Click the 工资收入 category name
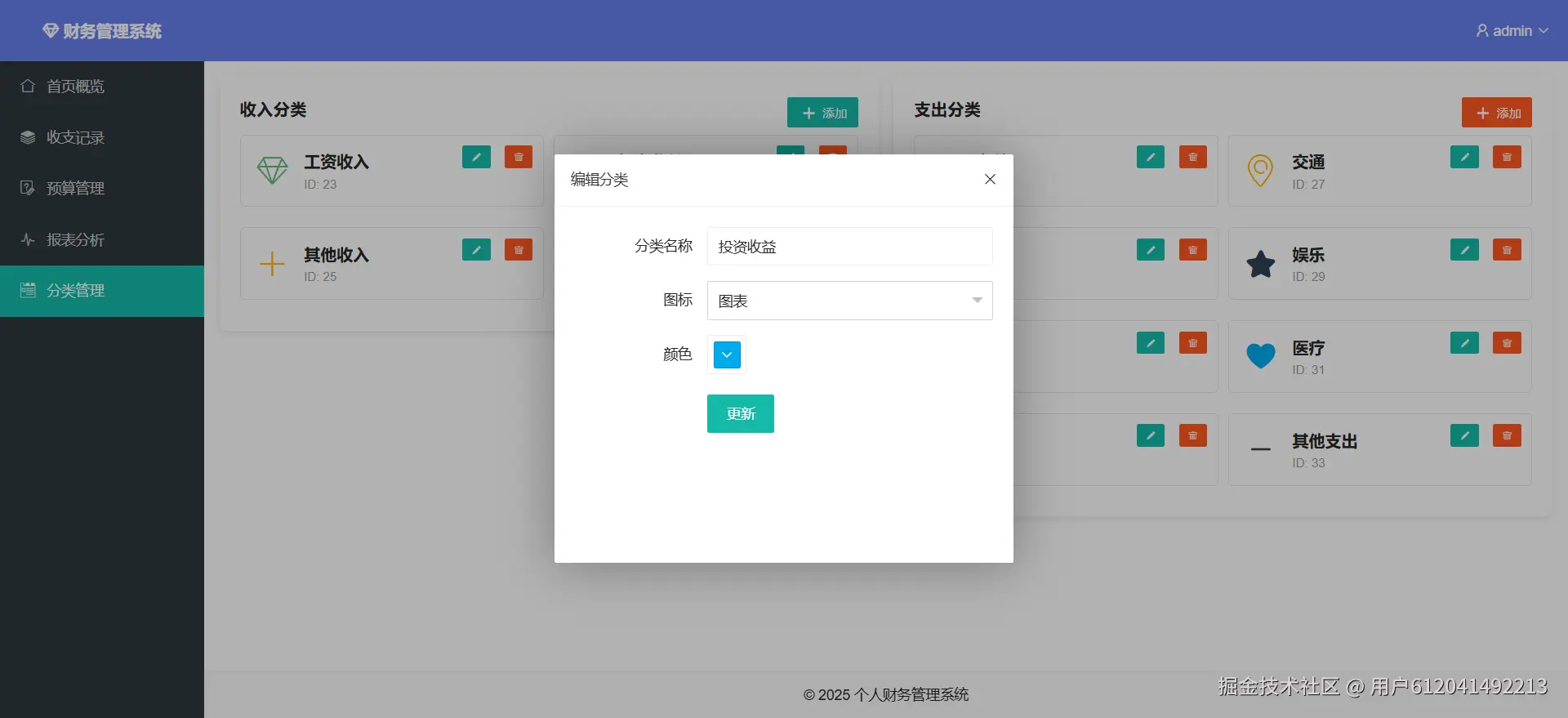This screenshot has height=718, width=1568. [x=336, y=162]
